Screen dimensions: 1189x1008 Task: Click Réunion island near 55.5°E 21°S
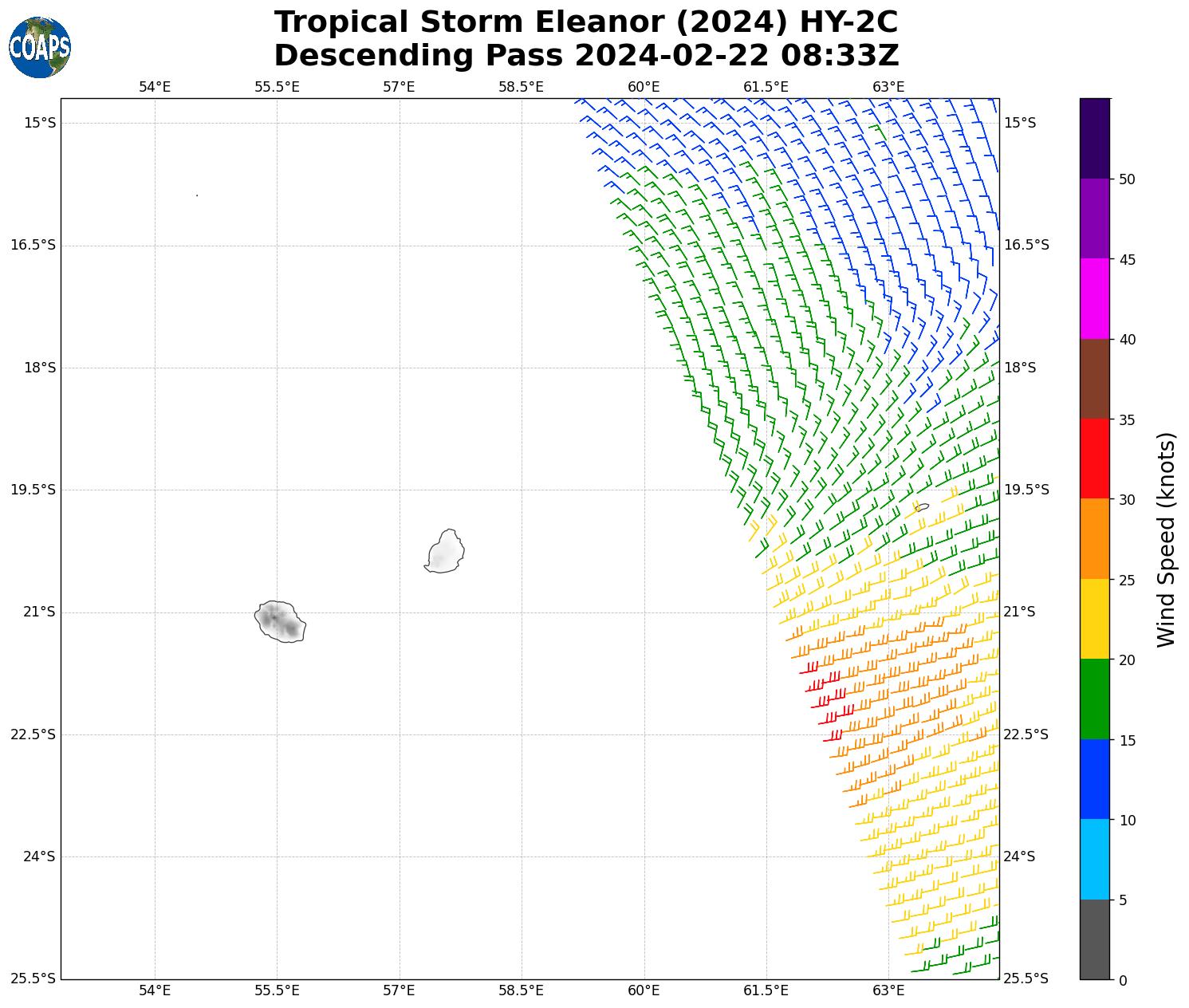coord(281,622)
